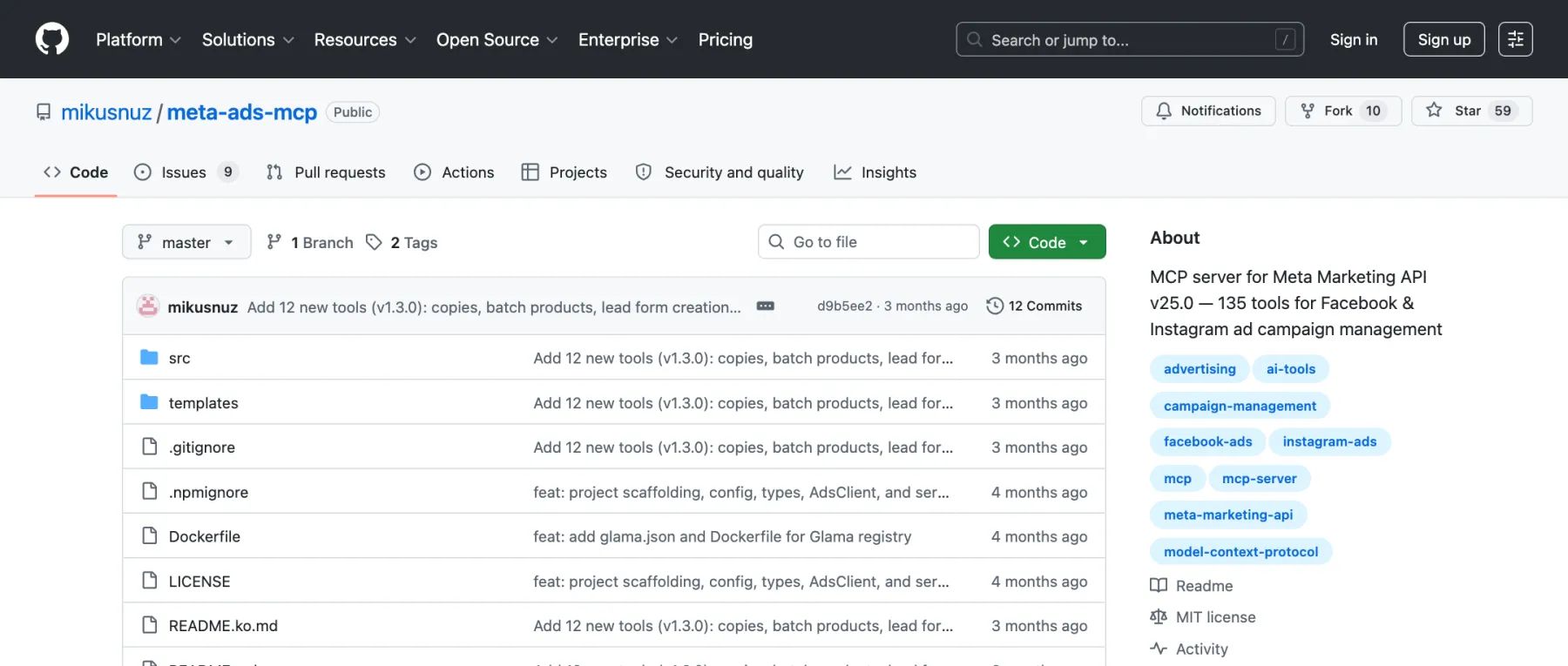Viewport: 1568px width, 666px height.
Task: Click the LICENSE file icon
Action: click(150, 581)
